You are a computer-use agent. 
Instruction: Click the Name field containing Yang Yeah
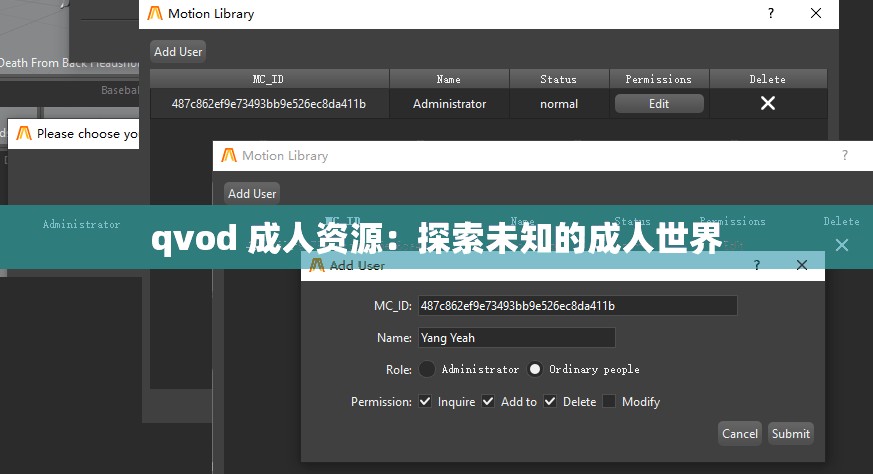(515, 338)
